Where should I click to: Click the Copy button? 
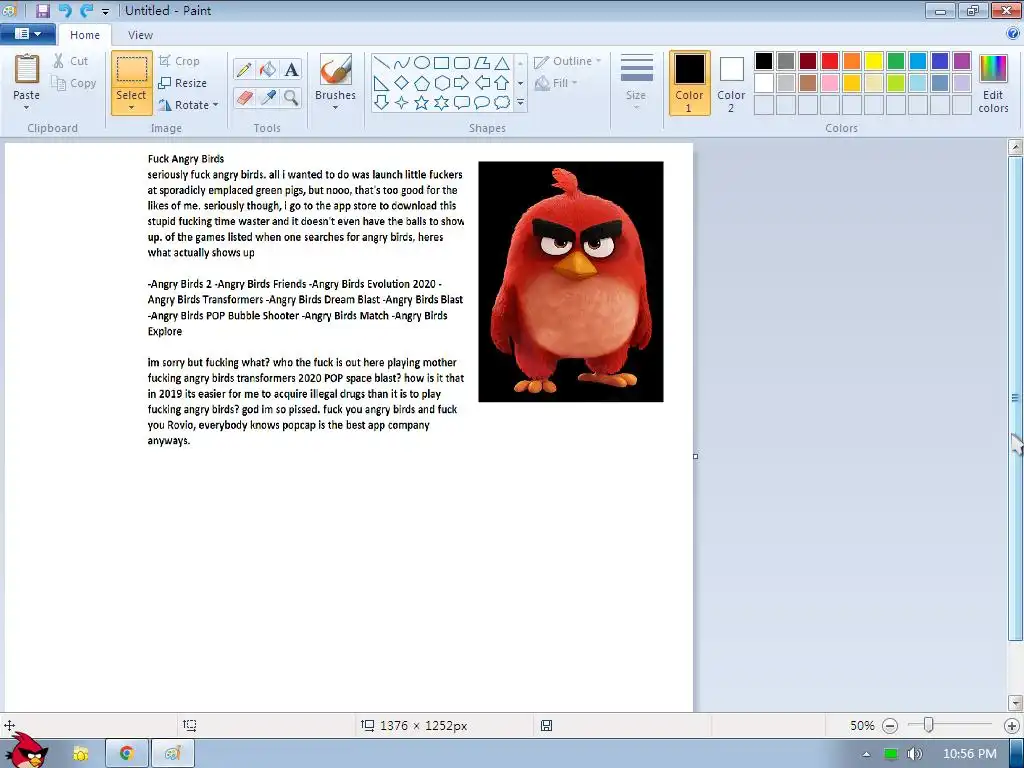click(x=74, y=83)
